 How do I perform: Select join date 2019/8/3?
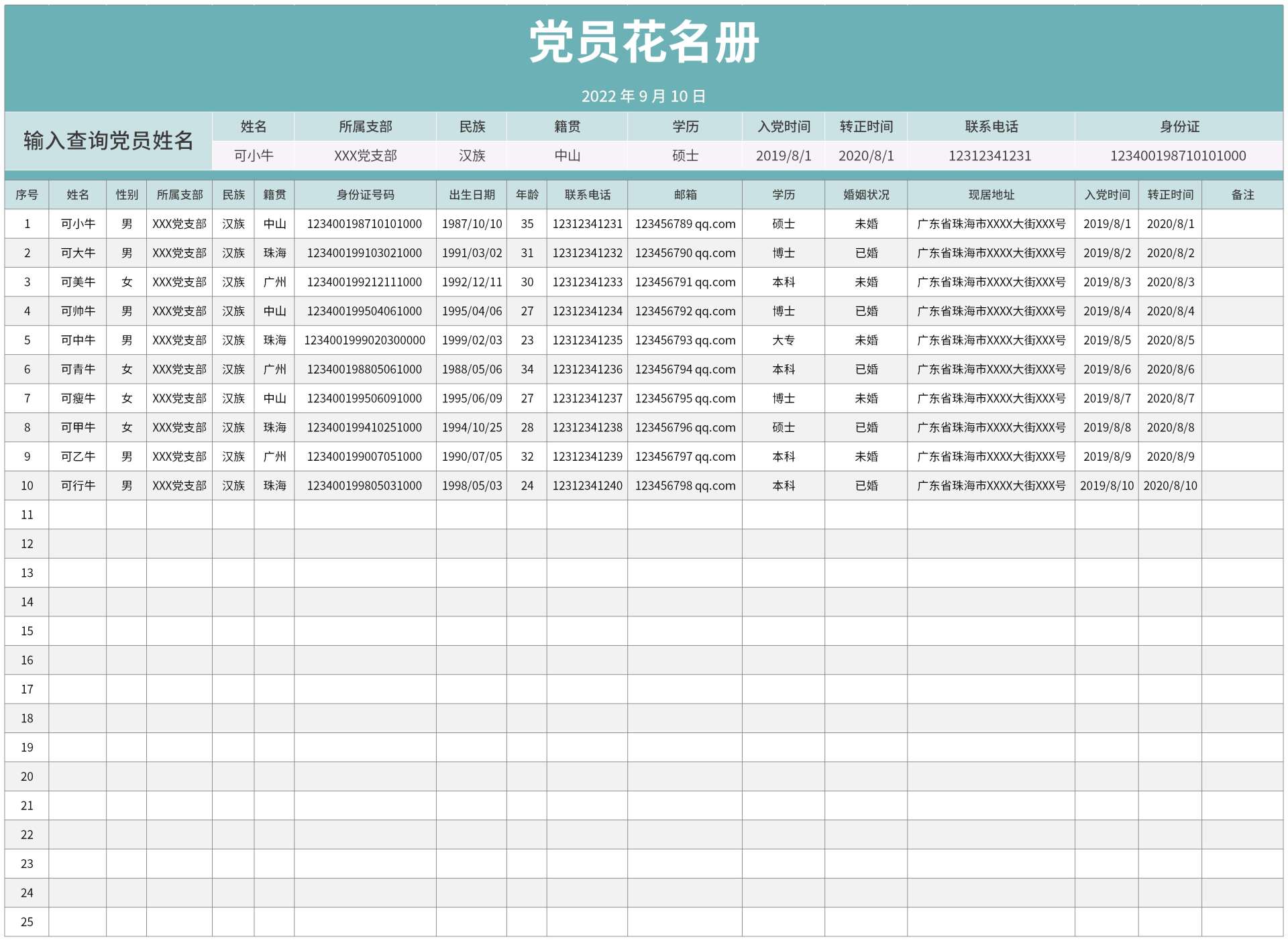point(1107,282)
